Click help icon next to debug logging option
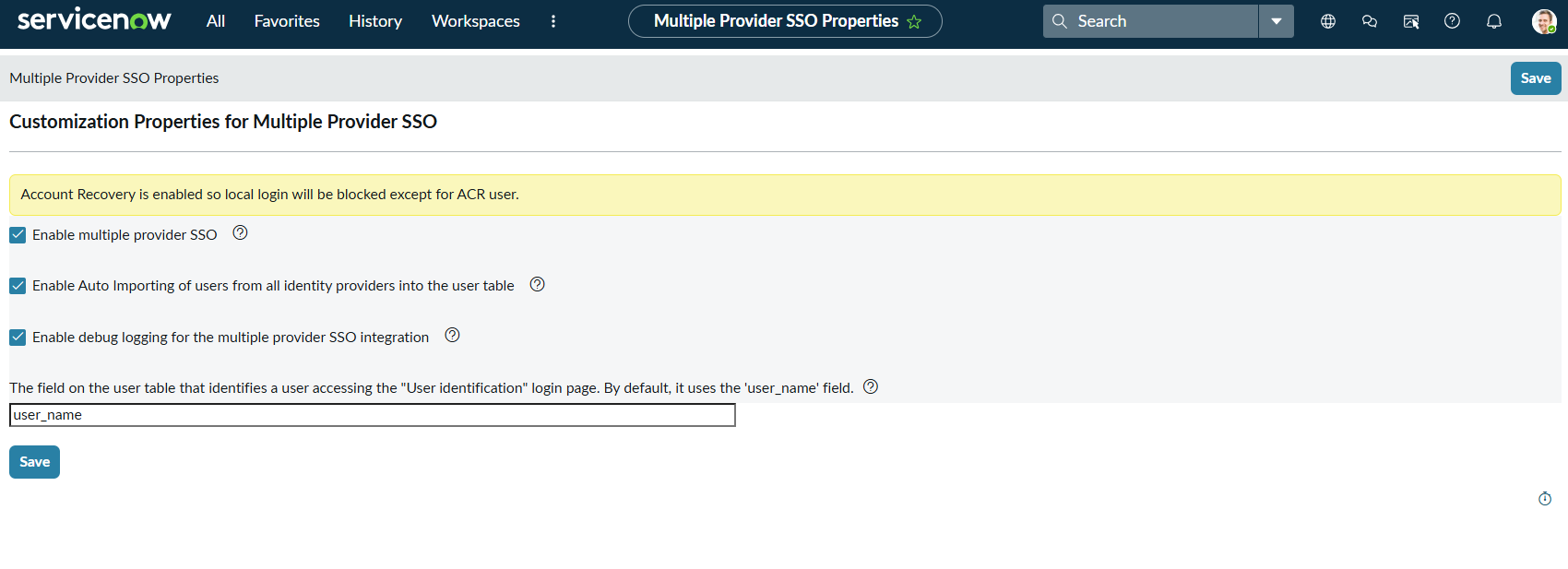Image resolution: width=1568 pixels, height=569 pixels. pos(452,336)
